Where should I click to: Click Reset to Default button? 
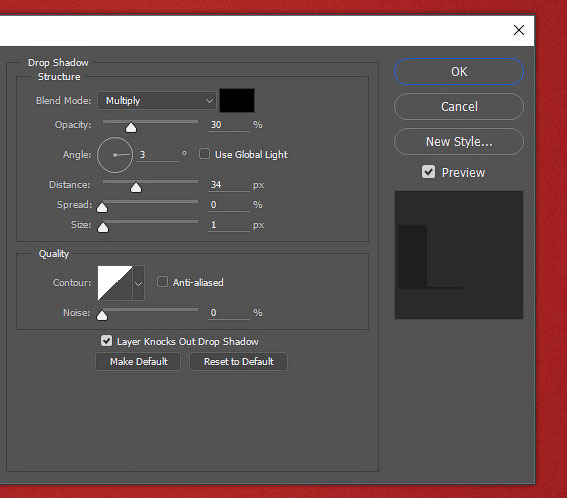(x=239, y=362)
